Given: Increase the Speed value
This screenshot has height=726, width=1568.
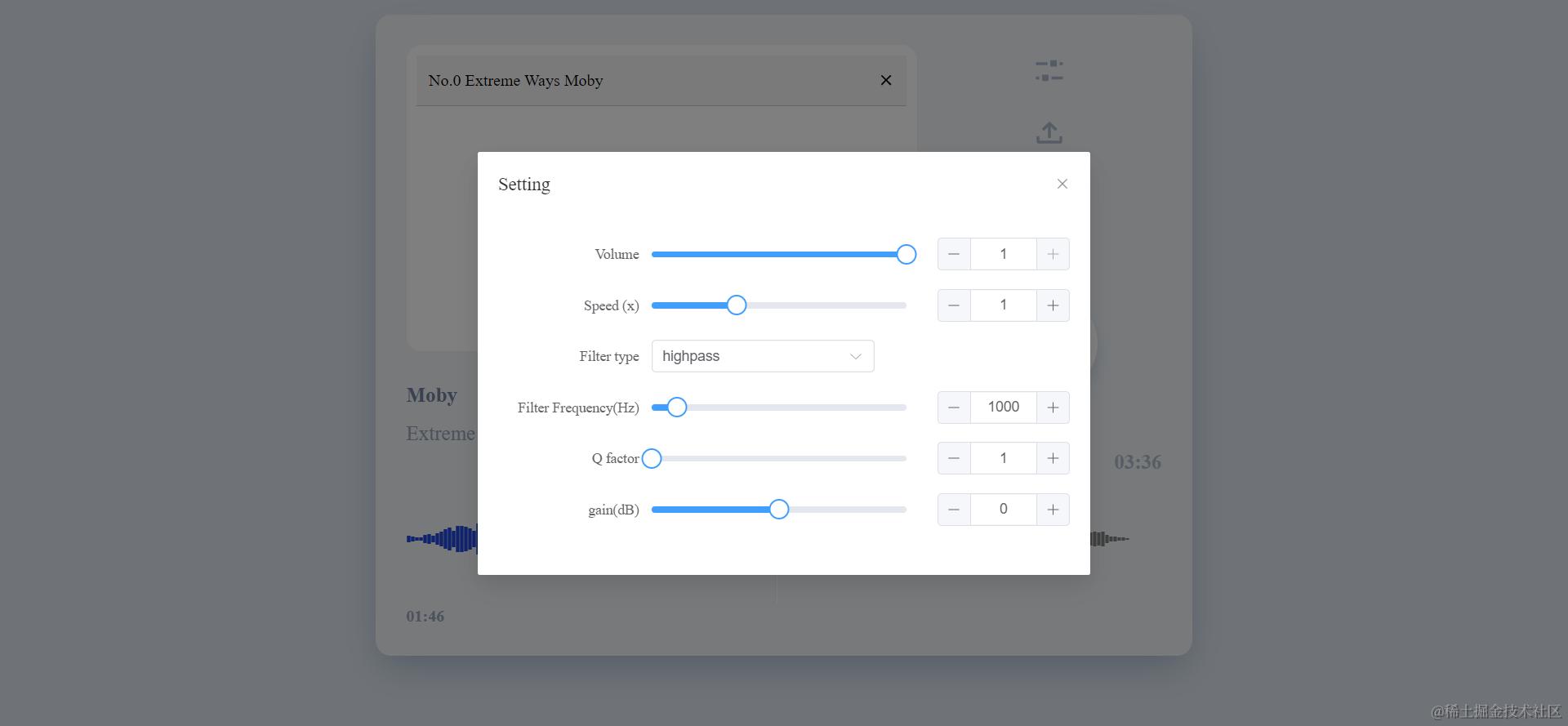Looking at the screenshot, I should pos(1053,305).
